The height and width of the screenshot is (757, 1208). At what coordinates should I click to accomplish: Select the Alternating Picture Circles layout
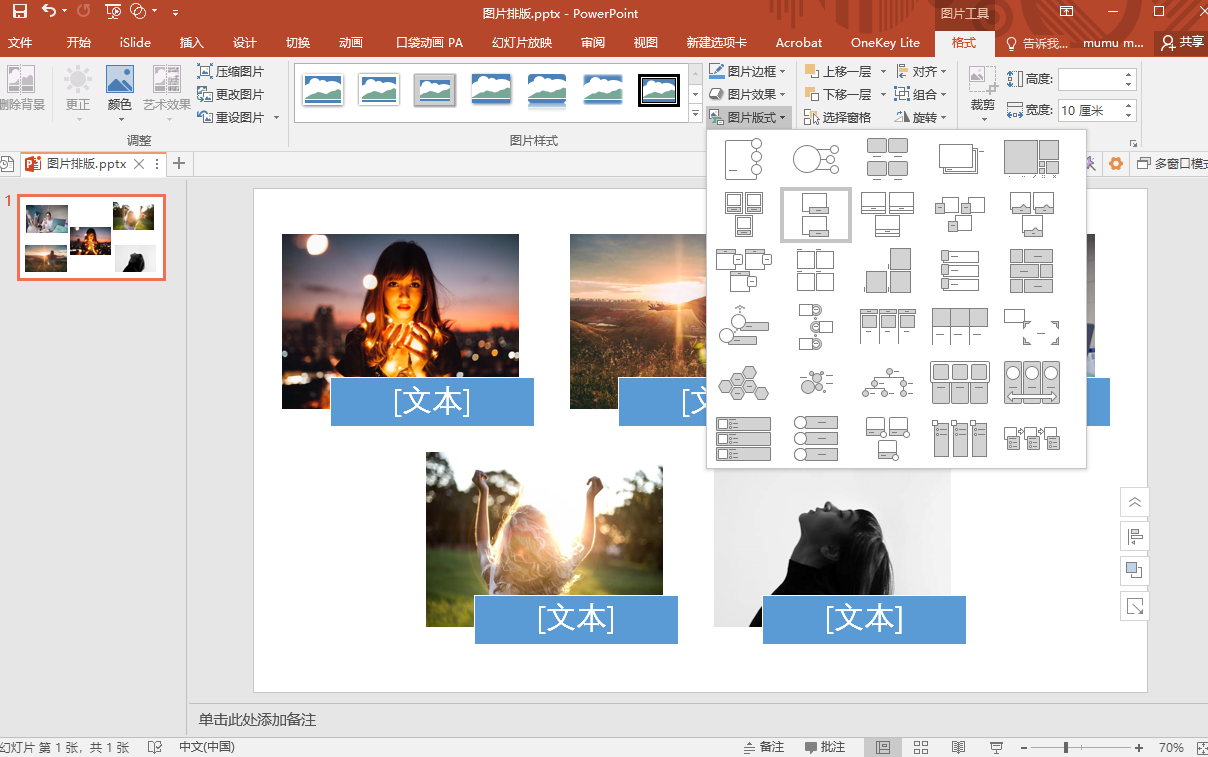coord(815,325)
